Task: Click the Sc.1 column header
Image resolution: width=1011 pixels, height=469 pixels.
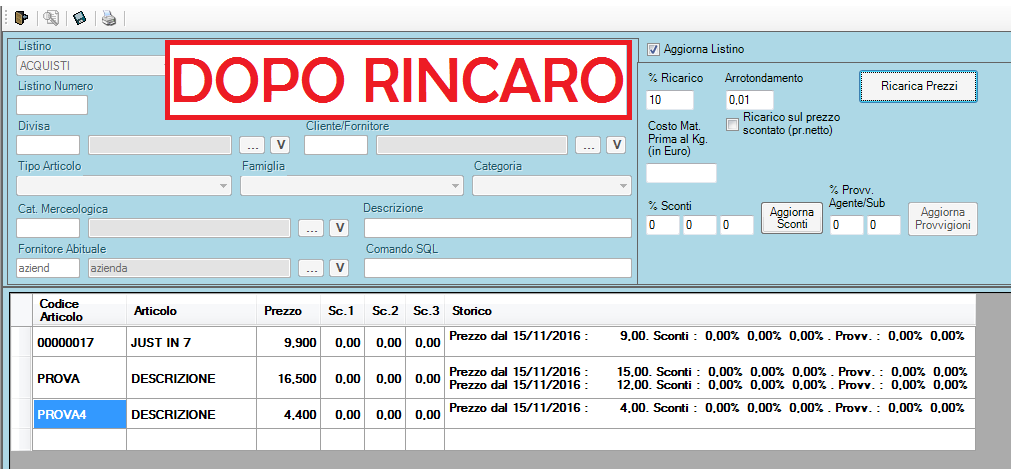Action: (x=342, y=310)
